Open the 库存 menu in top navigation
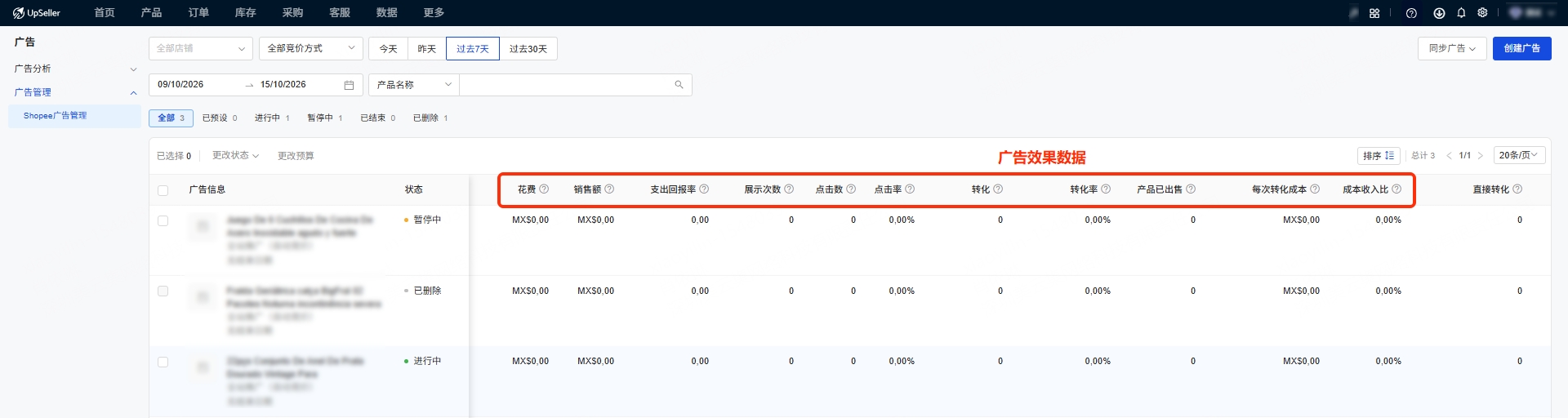 pos(246,13)
